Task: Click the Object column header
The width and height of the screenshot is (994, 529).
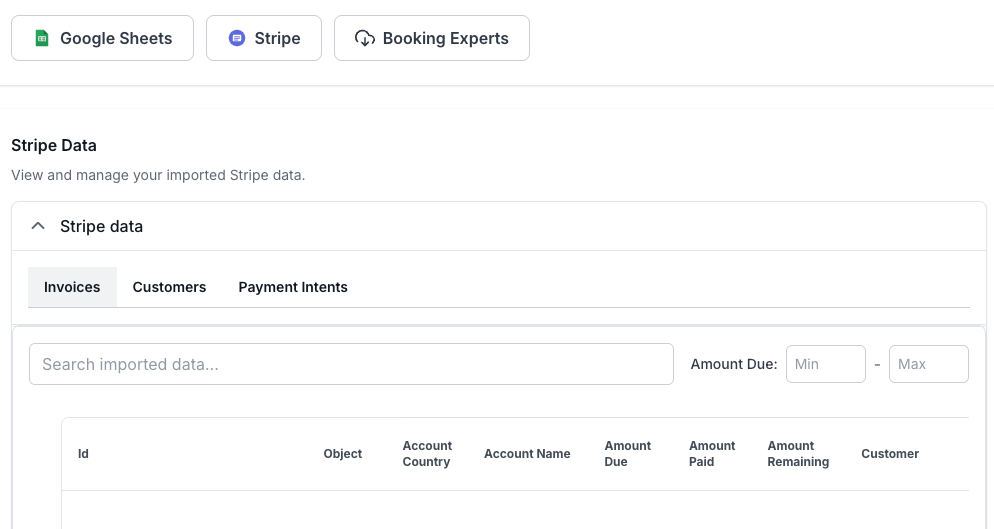Action: pos(342,454)
